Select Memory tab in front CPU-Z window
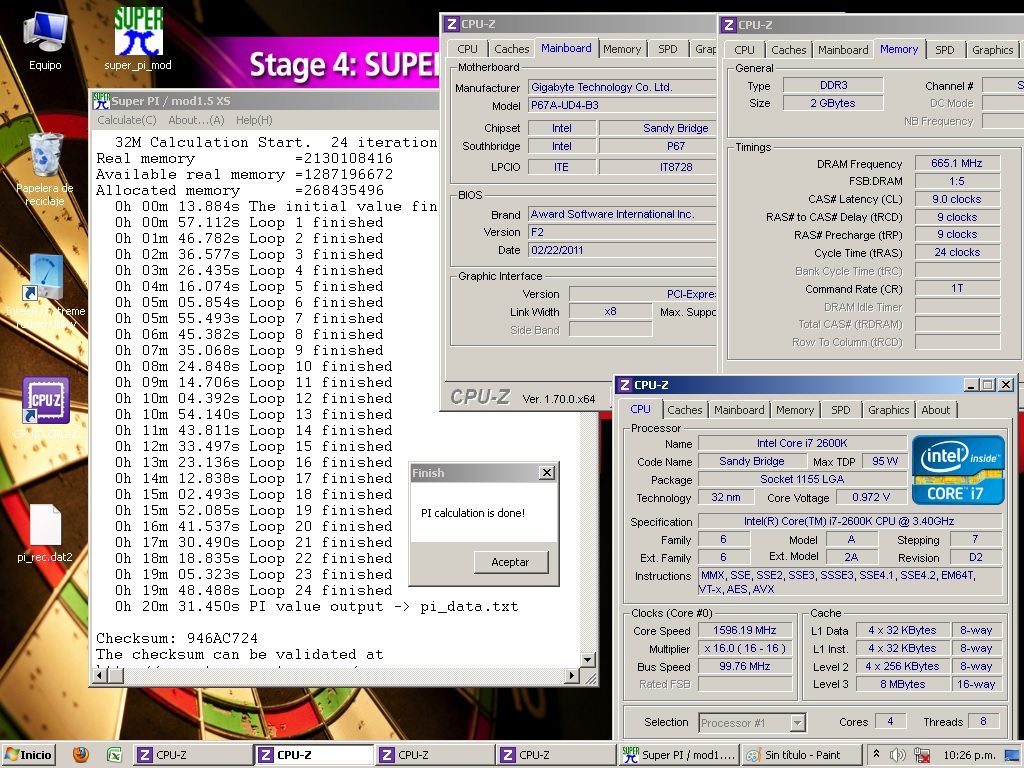This screenshot has width=1024, height=768. pos(795,410)
